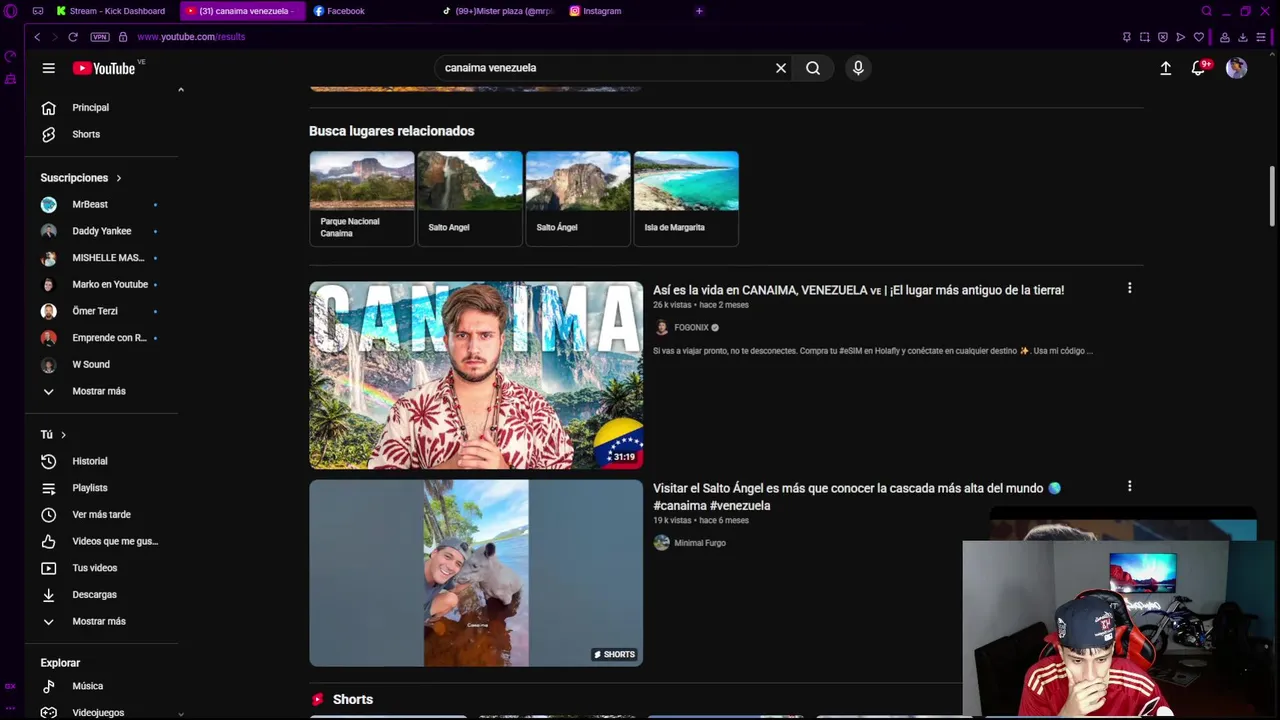Click the browser address bar URL
1280x720 pixels.
point(191,37)
